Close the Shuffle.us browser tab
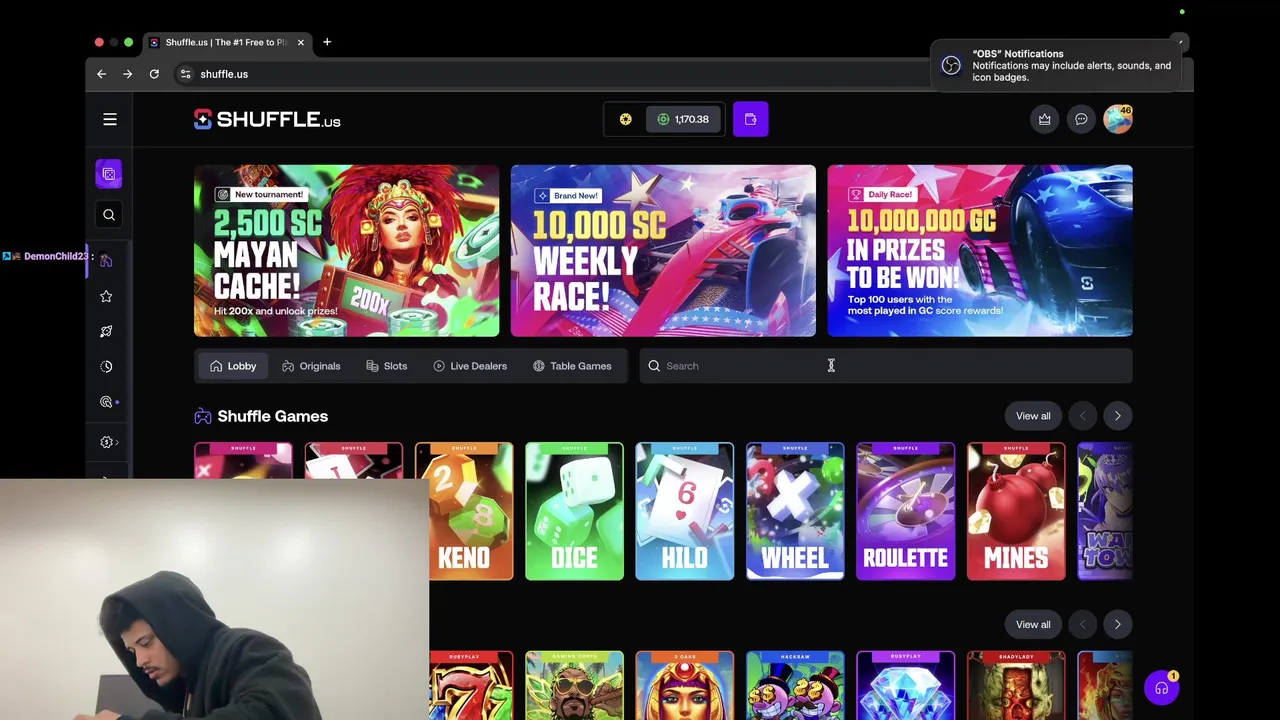Screen dimensions: 1280x720 [300, 42]
